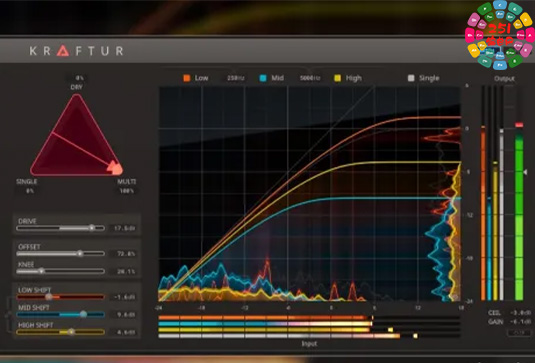The image size is (535, 363).
Task: Click the Low band label
Action: (201, 78)
